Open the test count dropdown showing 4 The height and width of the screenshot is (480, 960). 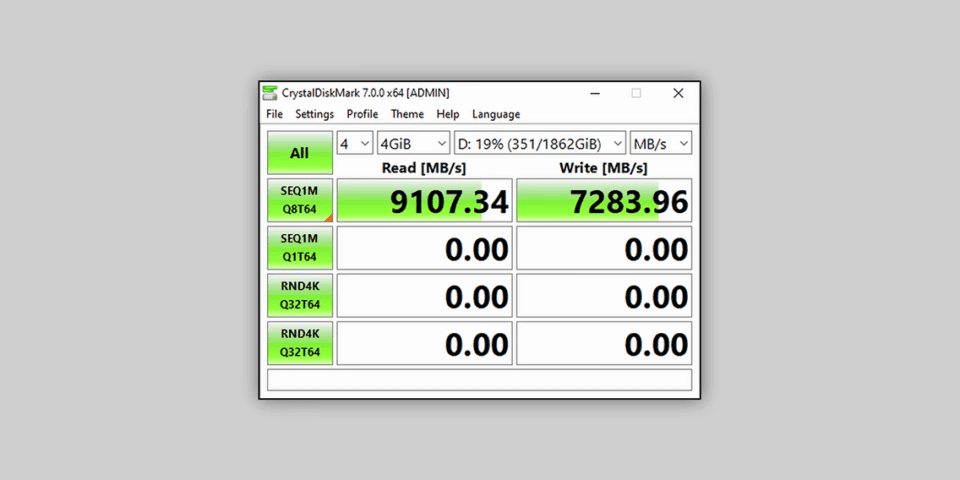pyautogui.click(x=355, y=144)
